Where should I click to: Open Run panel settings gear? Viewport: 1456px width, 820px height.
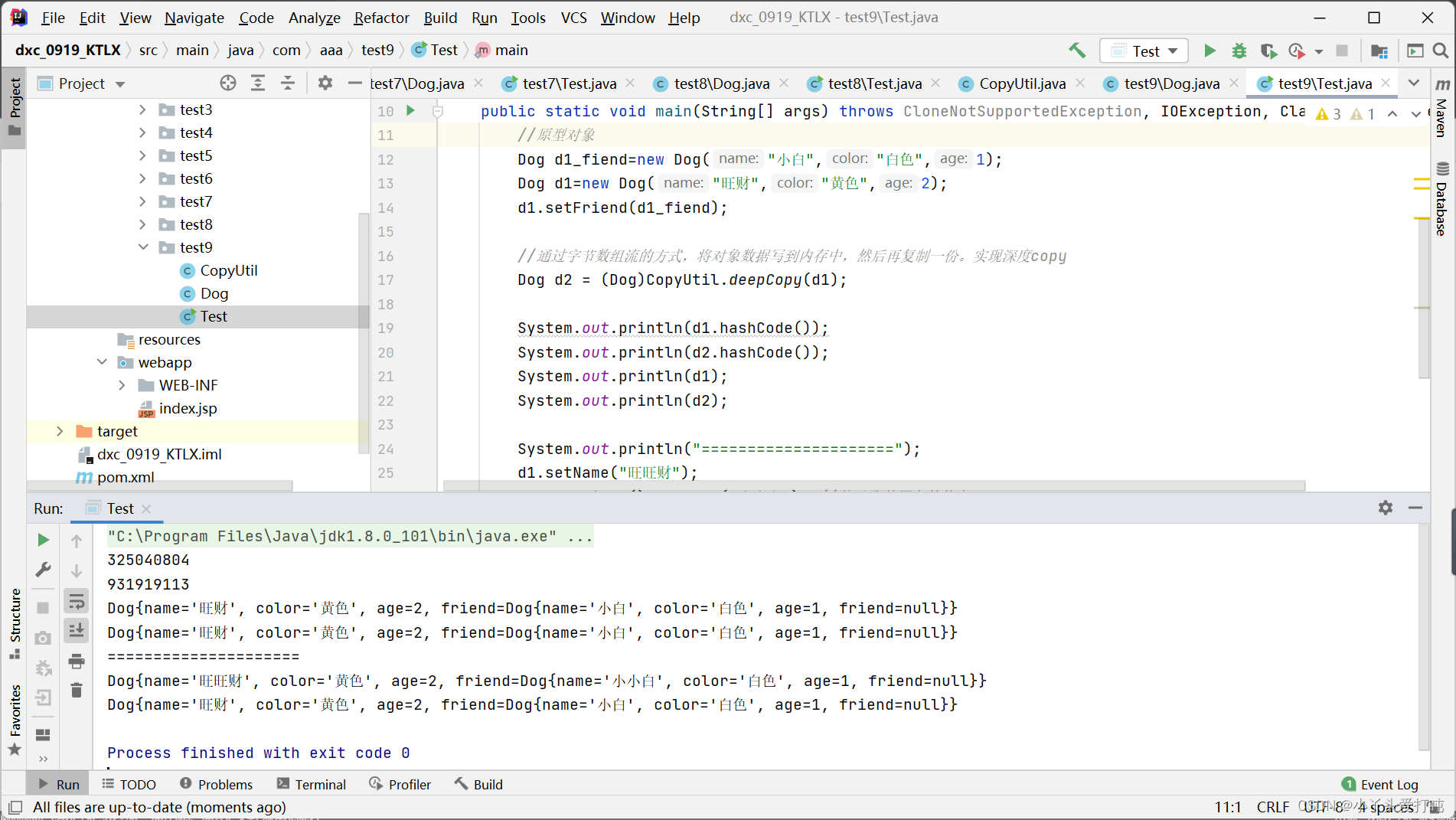[1386, 508]
